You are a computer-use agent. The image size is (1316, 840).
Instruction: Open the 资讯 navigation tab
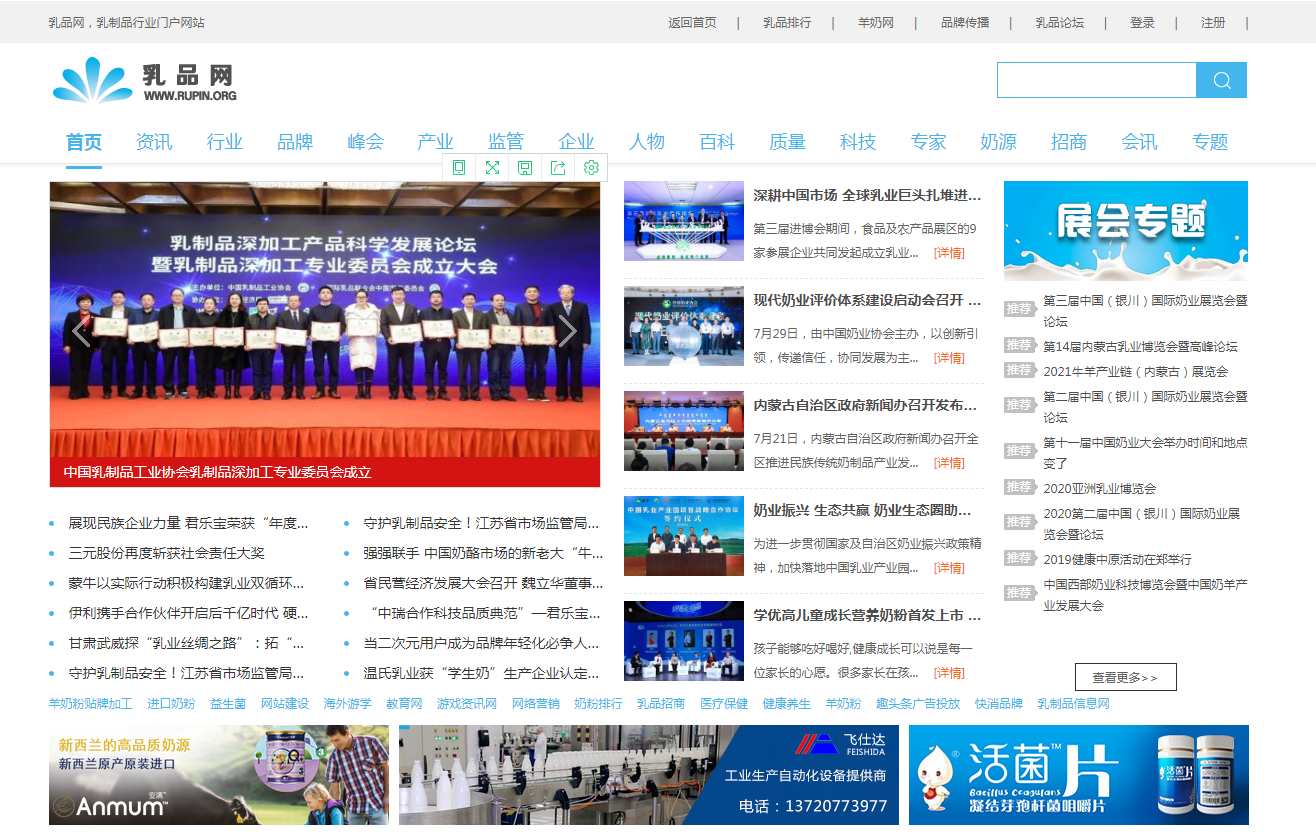point(154,142)
